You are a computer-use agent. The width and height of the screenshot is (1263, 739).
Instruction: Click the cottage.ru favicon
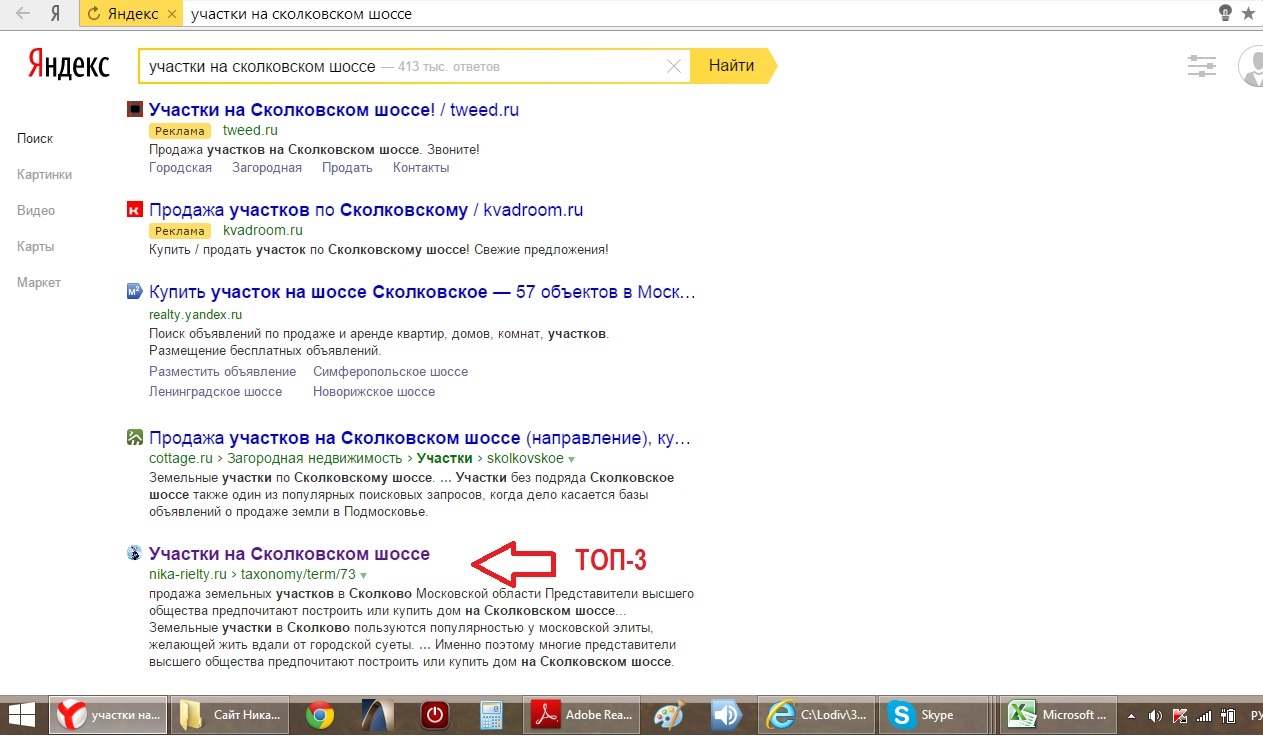135,437
